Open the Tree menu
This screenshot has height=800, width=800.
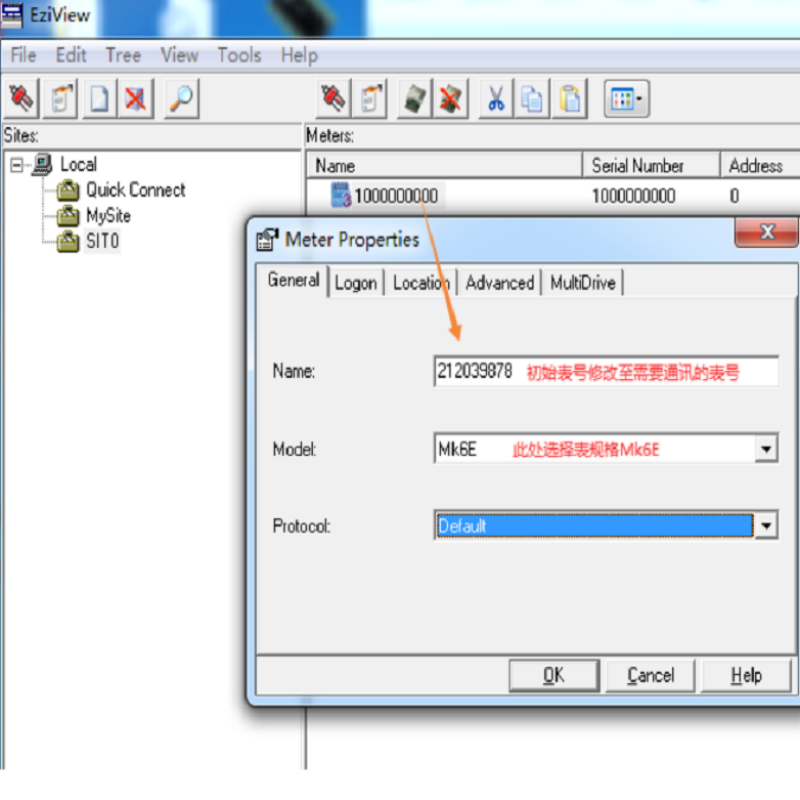click(123, 55)
